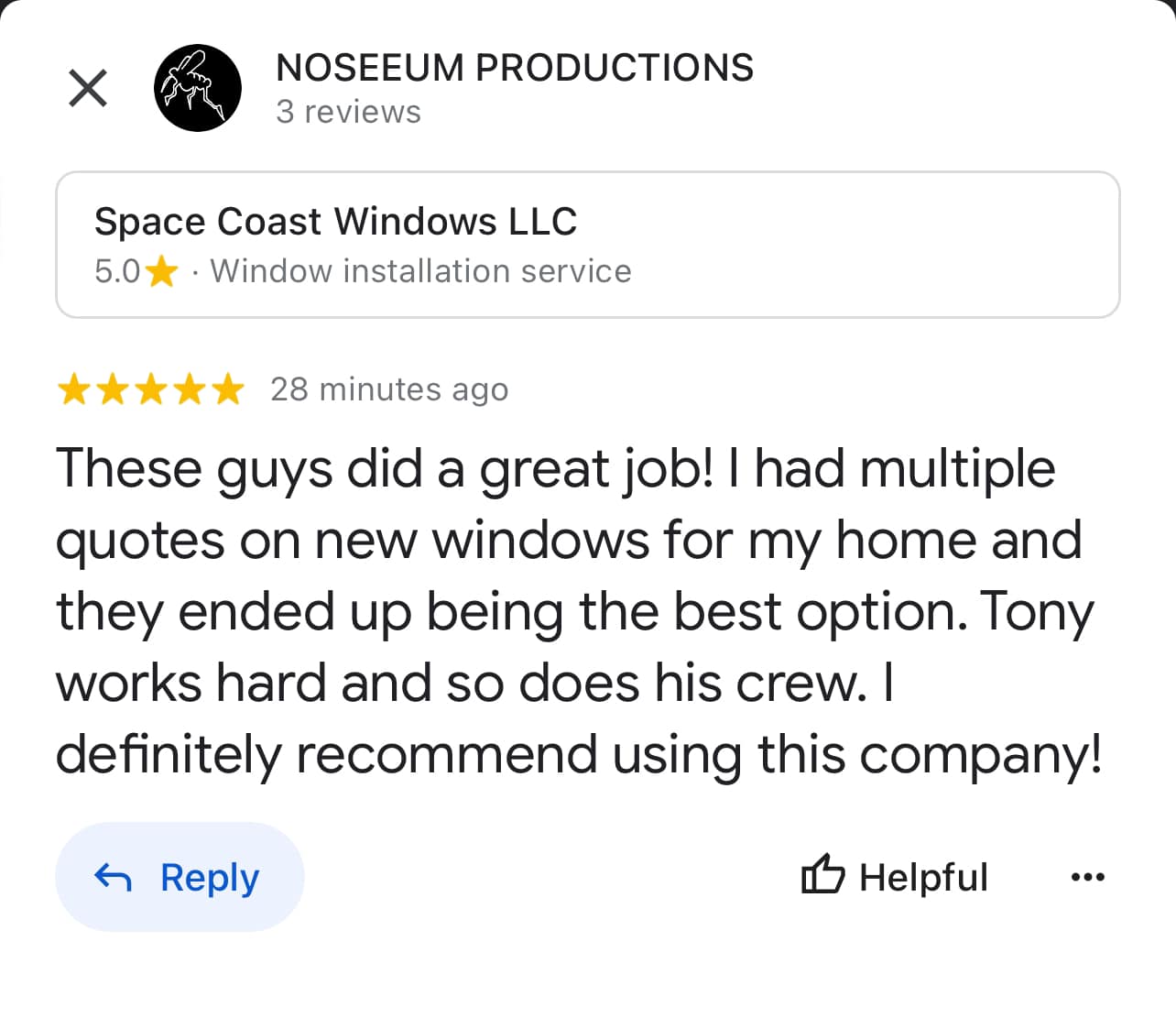This screenshot has height=1029, width=1176.
Task: Click the mosquito profile avatar
Action: 198,88
